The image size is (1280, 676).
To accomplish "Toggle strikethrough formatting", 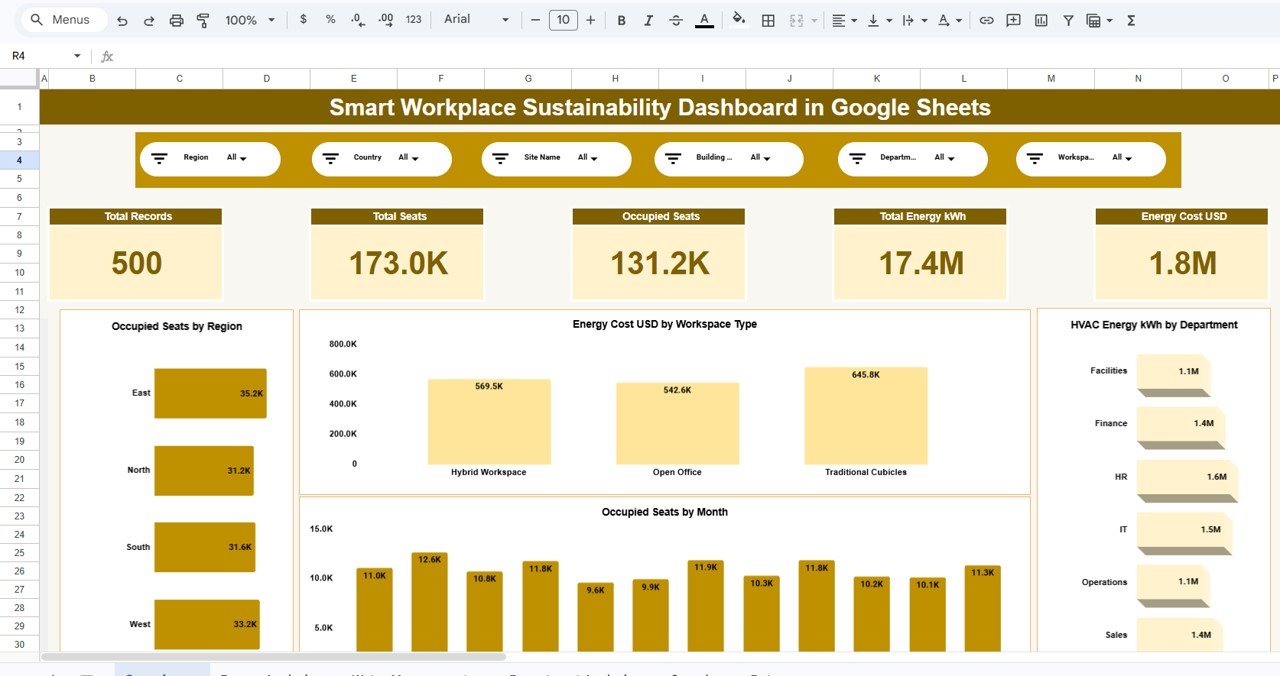I will (x=676, y=19).
